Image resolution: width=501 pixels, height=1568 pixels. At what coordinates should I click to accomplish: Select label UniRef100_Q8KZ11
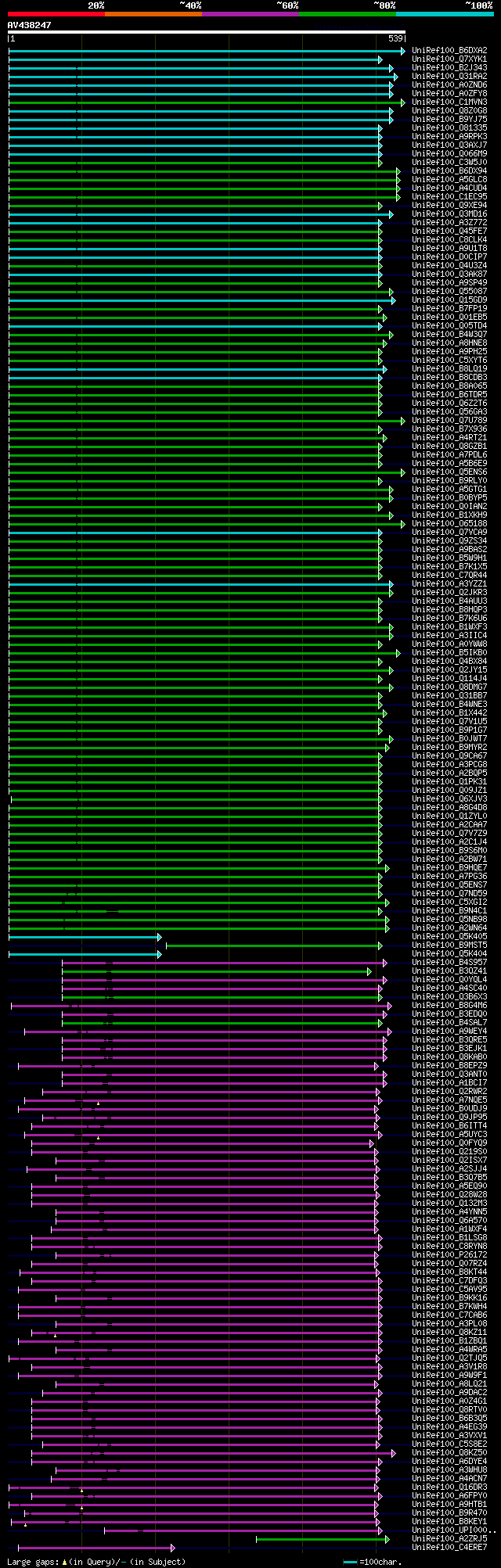coord(449,1333)
